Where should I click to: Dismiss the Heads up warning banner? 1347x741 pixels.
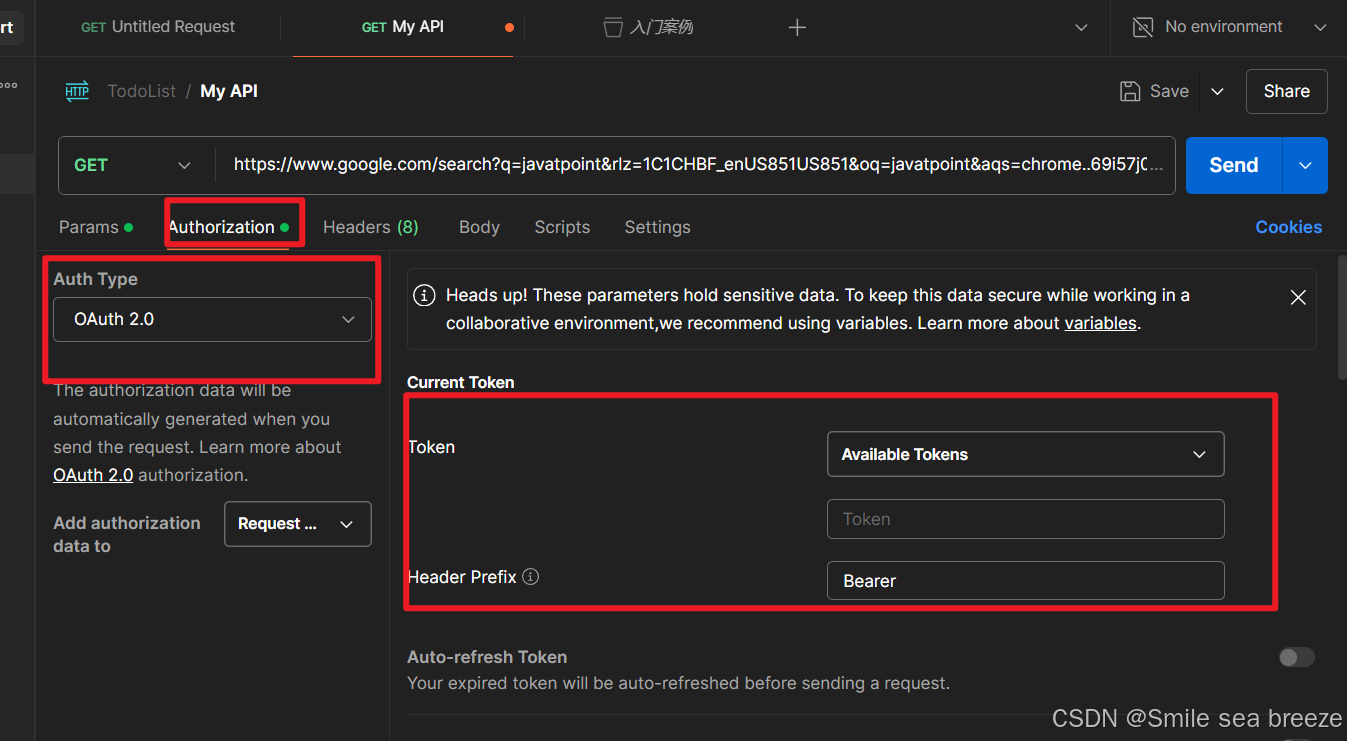(1298, 297)
